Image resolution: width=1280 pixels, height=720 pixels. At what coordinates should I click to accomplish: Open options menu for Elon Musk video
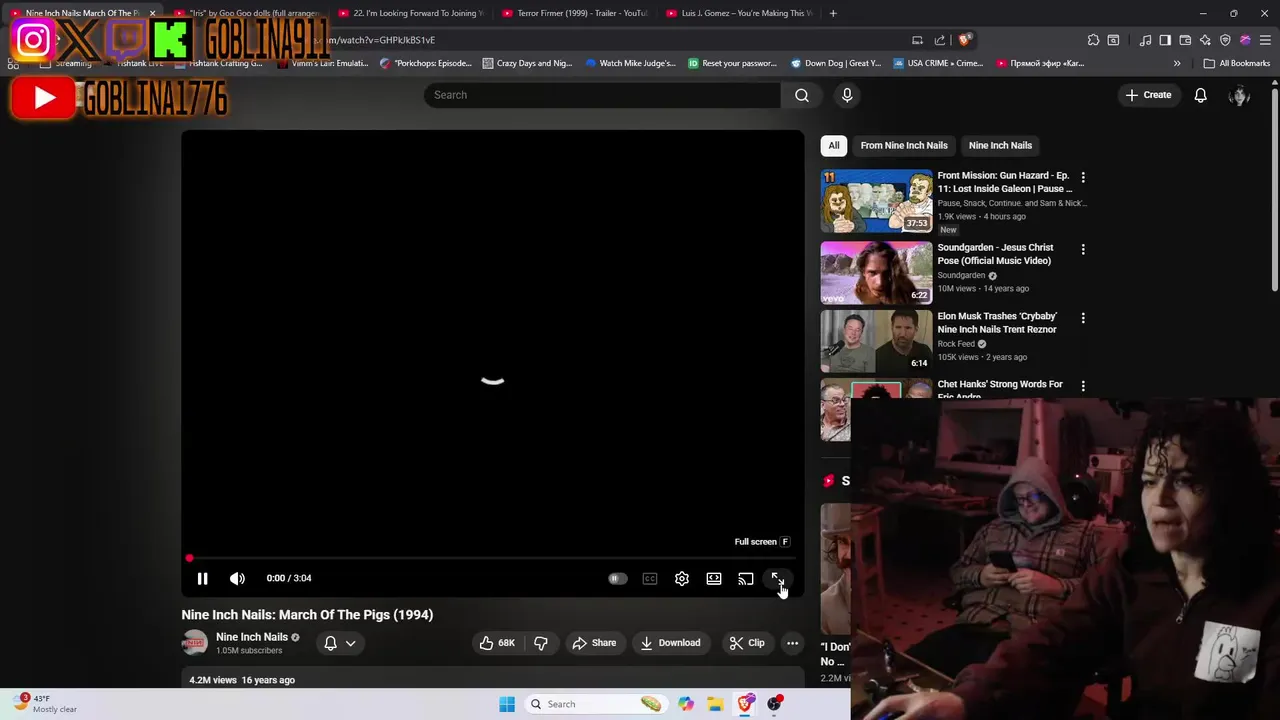(x=1083, y=318)
